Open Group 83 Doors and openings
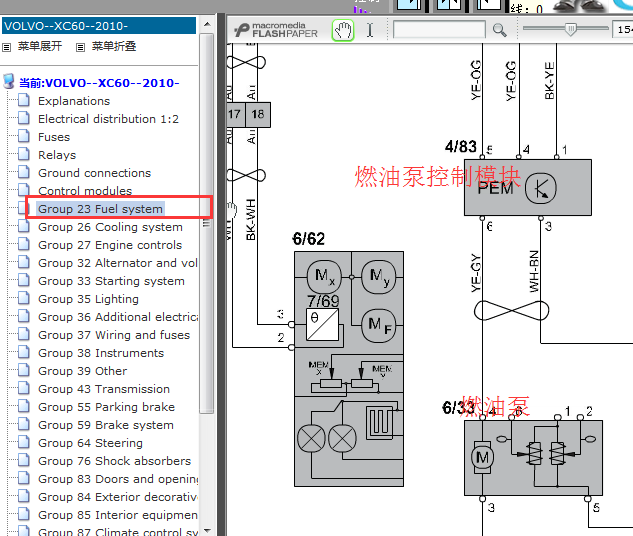The height and width of the screenshot is (536, 633). tap(118, 479)
